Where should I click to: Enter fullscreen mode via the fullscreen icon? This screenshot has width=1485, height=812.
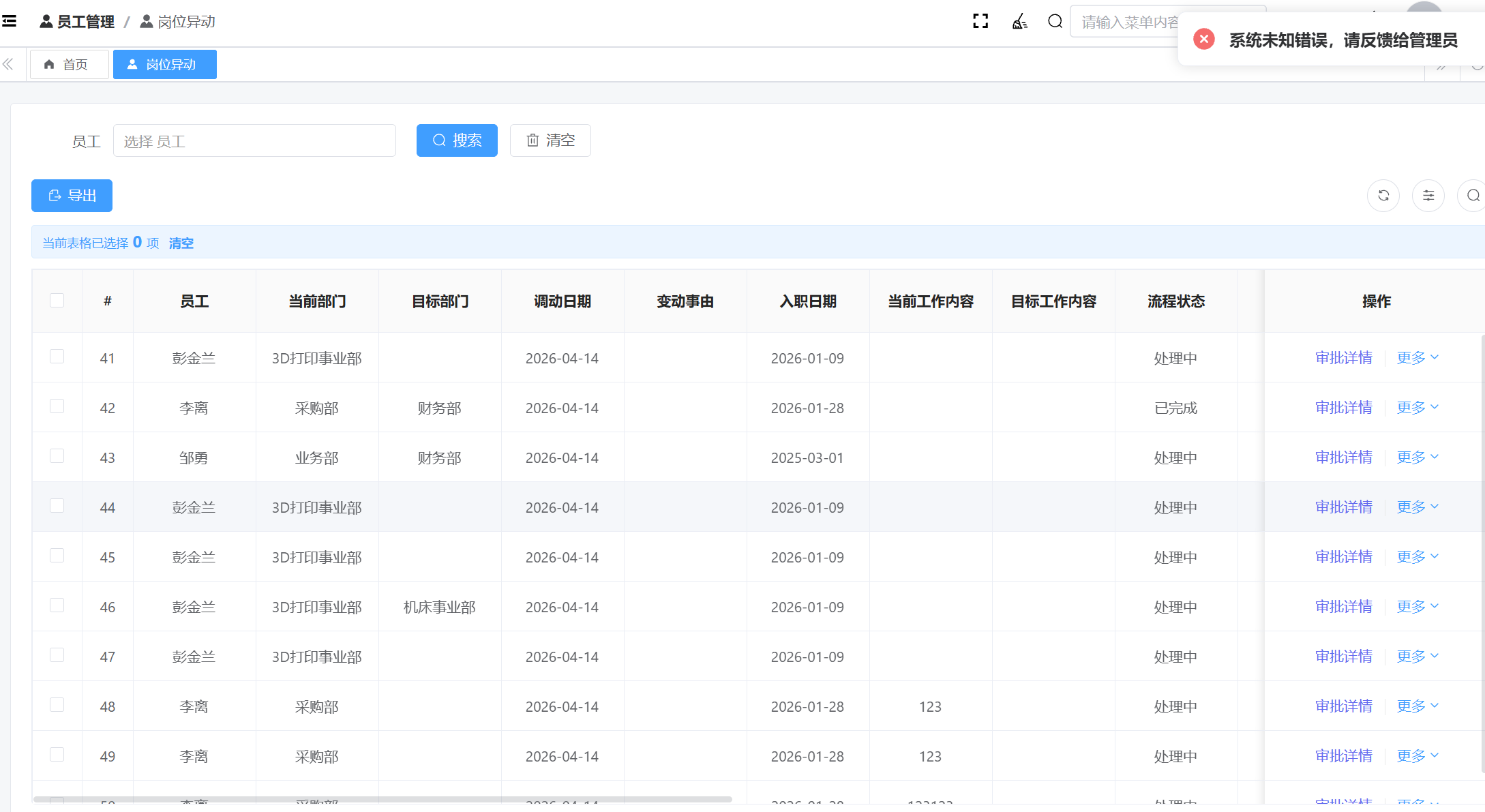coord(980,22)
